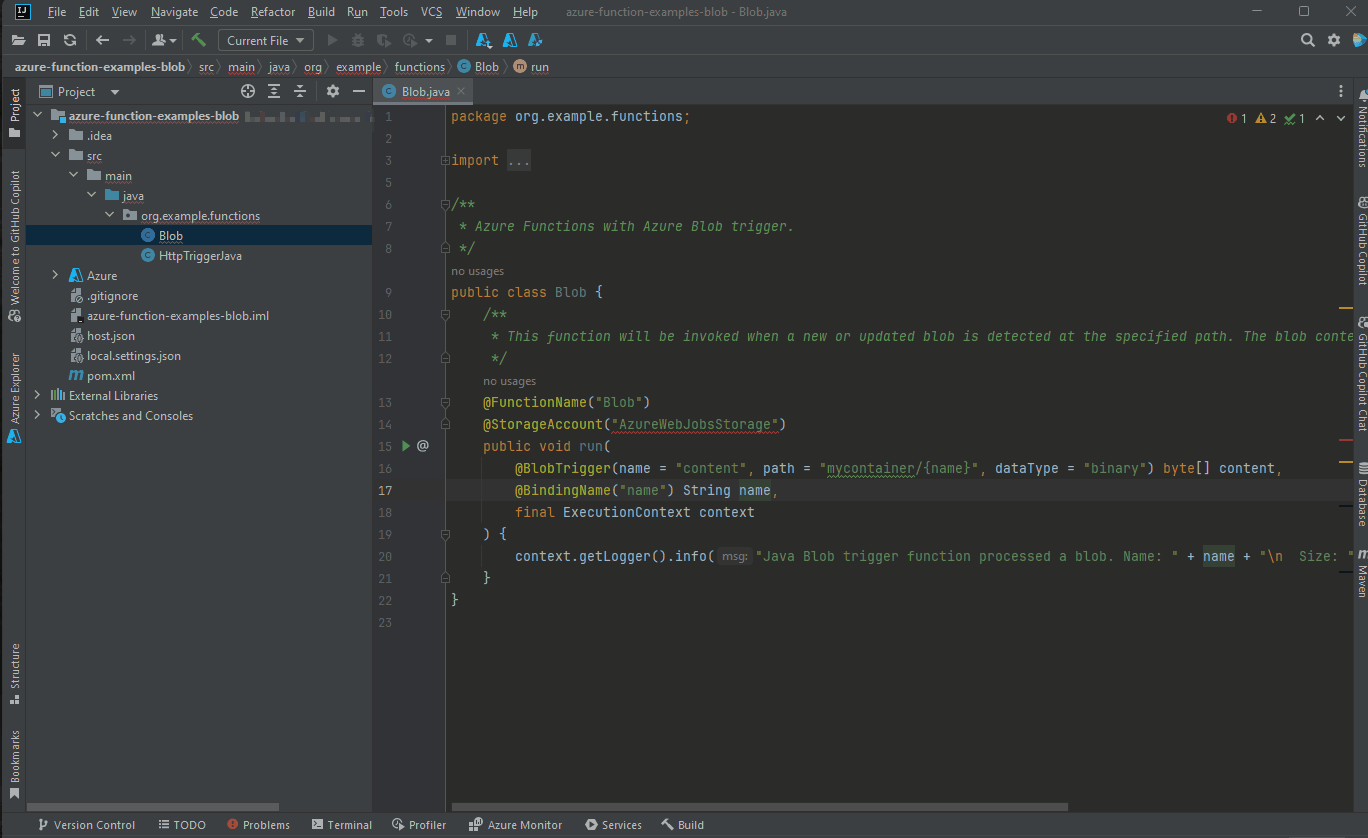The height and width of the screenshot is (838, 1368).
Task: Select host.json in project tree
Action: [102, 336]
